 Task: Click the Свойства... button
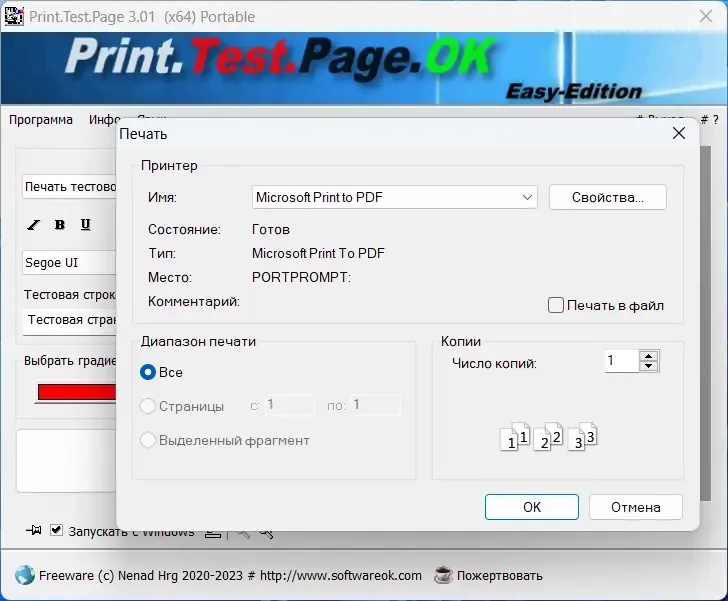pyautogui.click(x=608, y=197)
